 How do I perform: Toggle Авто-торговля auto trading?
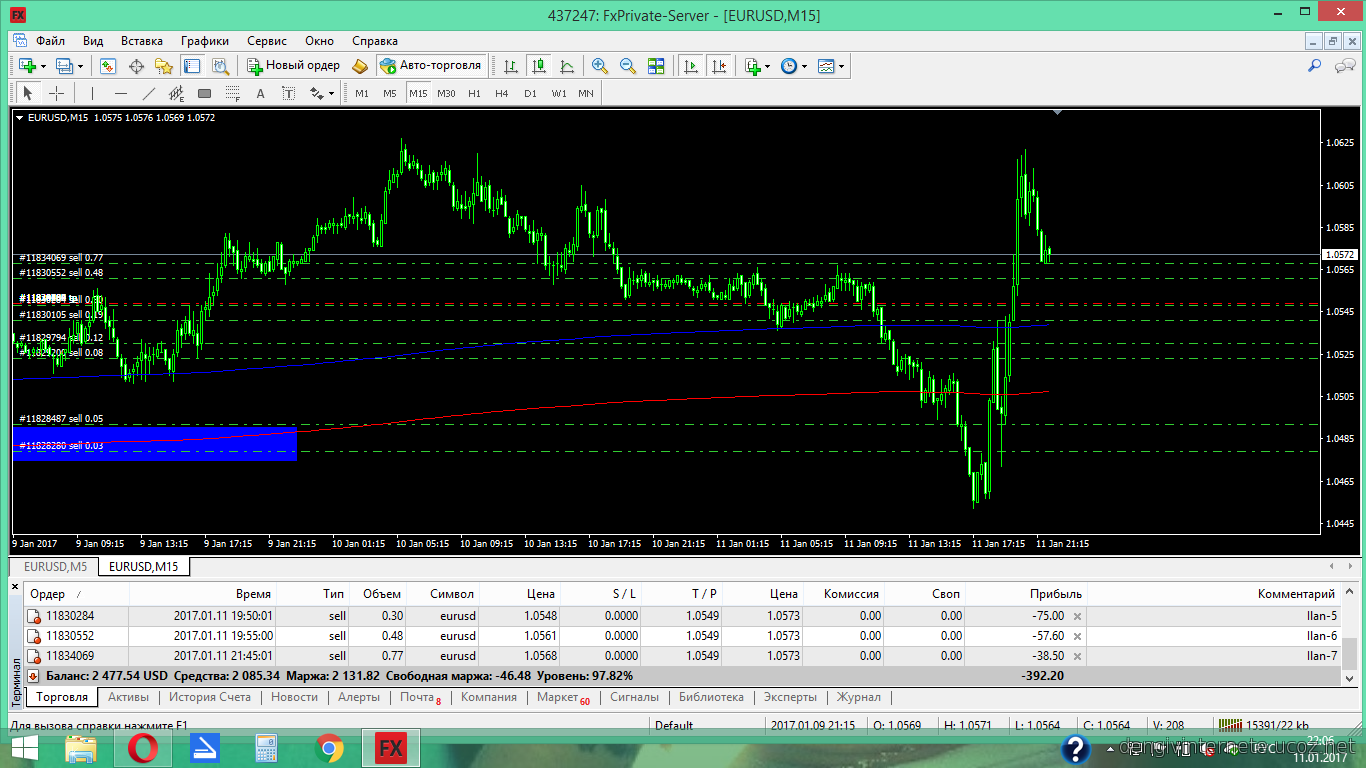click(x=431, y=66)
